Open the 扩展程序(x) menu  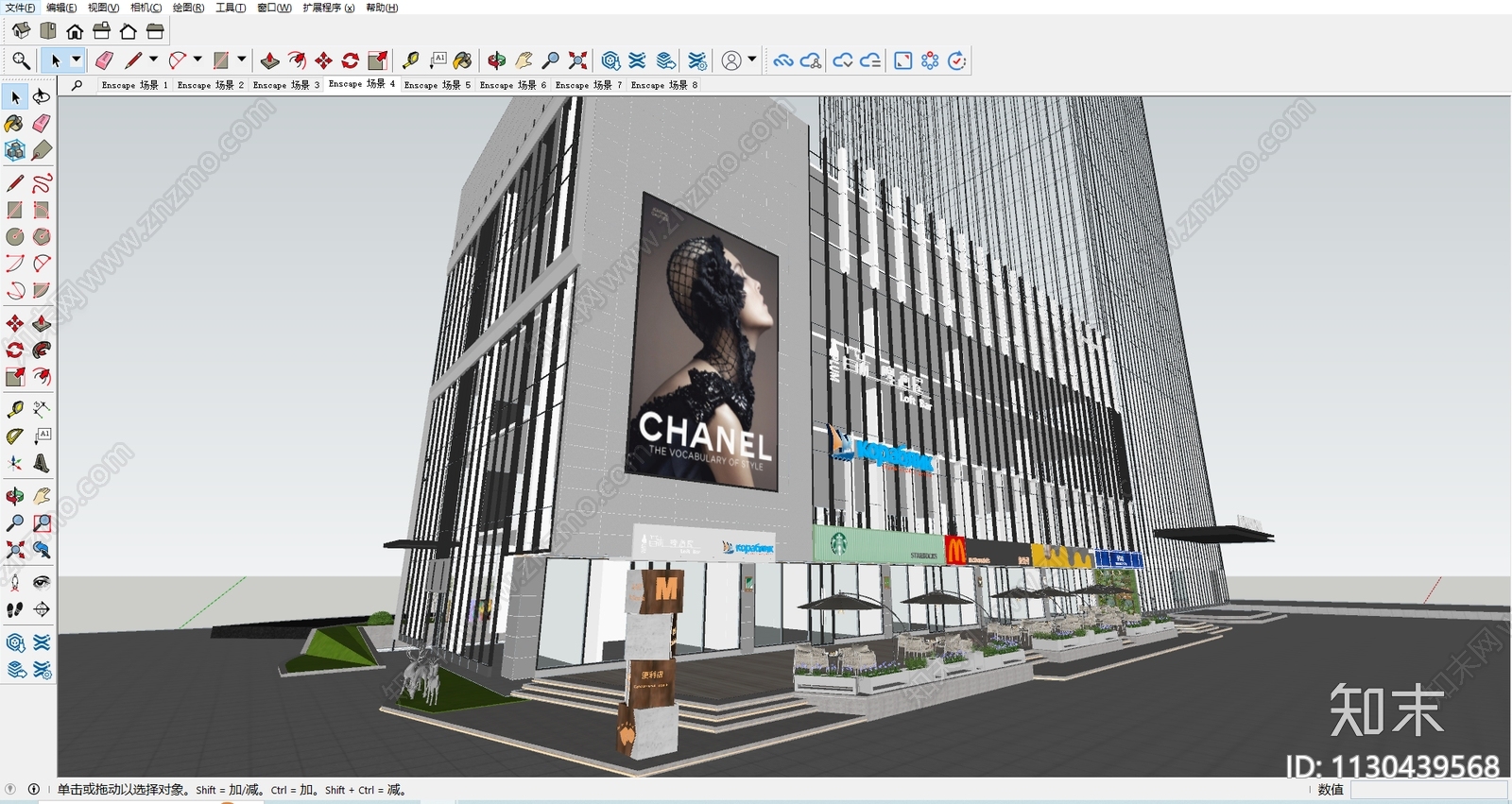coord(329,8)
